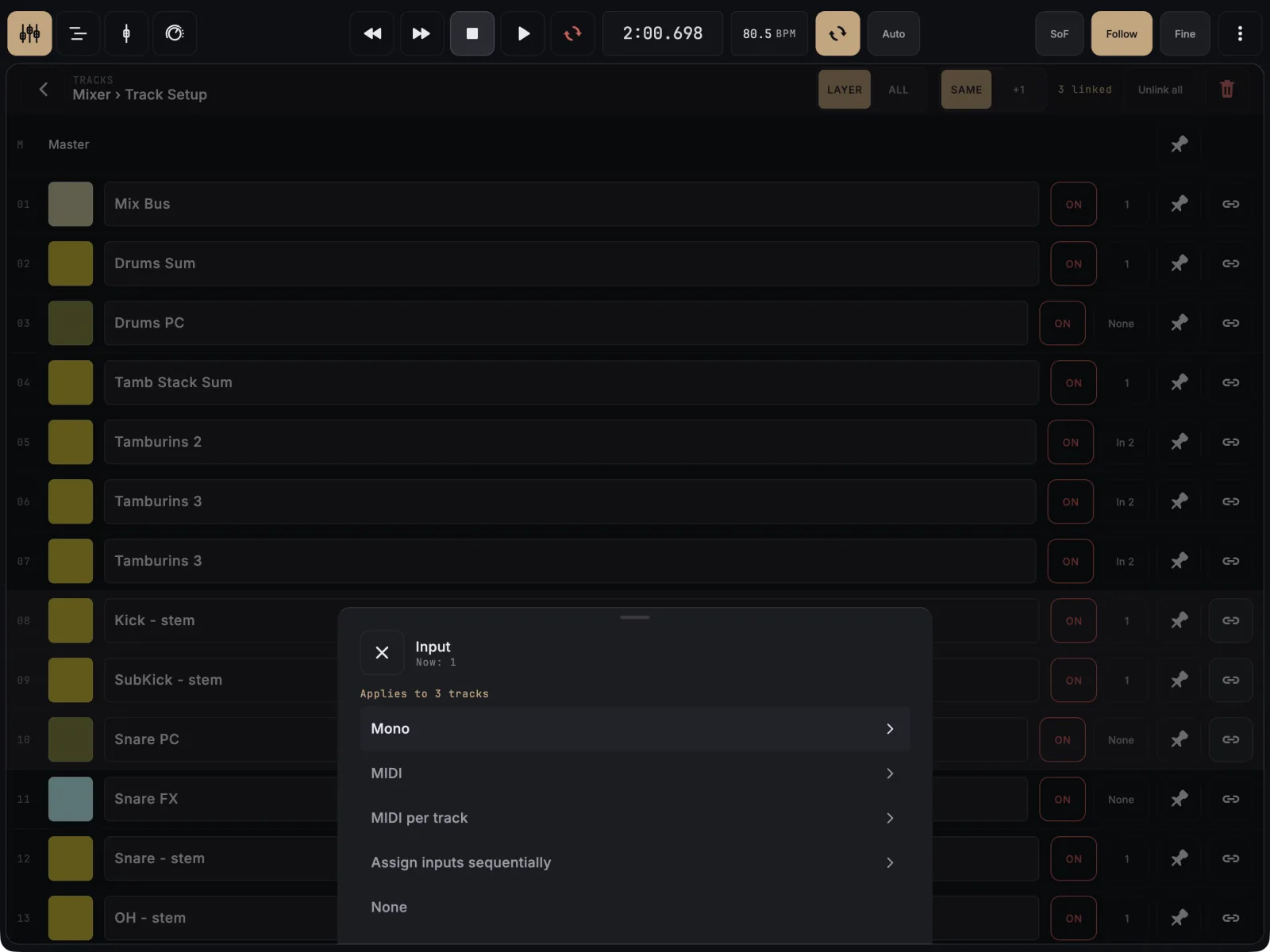Image resolution: width=1270 pixels, height=952 pixels.
Task: Open the tuner dial icon
Action: click(175, 33)
